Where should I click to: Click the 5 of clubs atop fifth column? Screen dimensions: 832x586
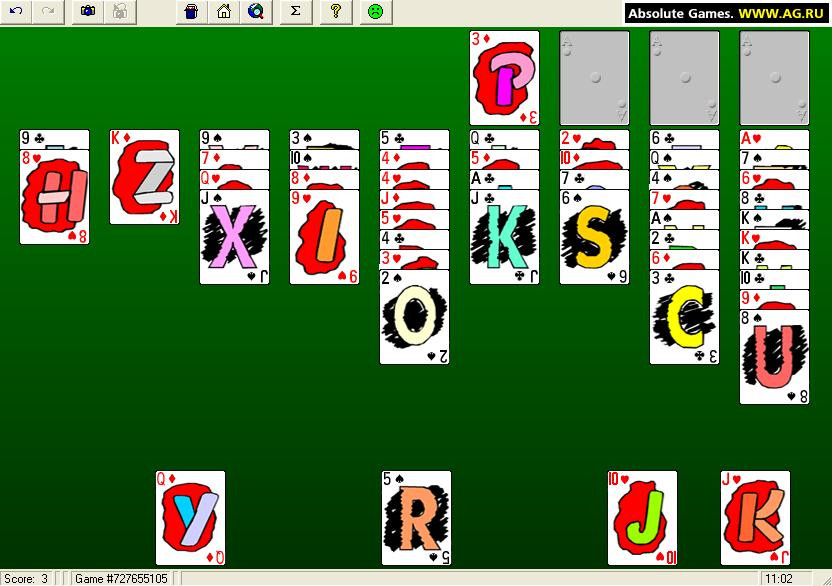point(414,140)
